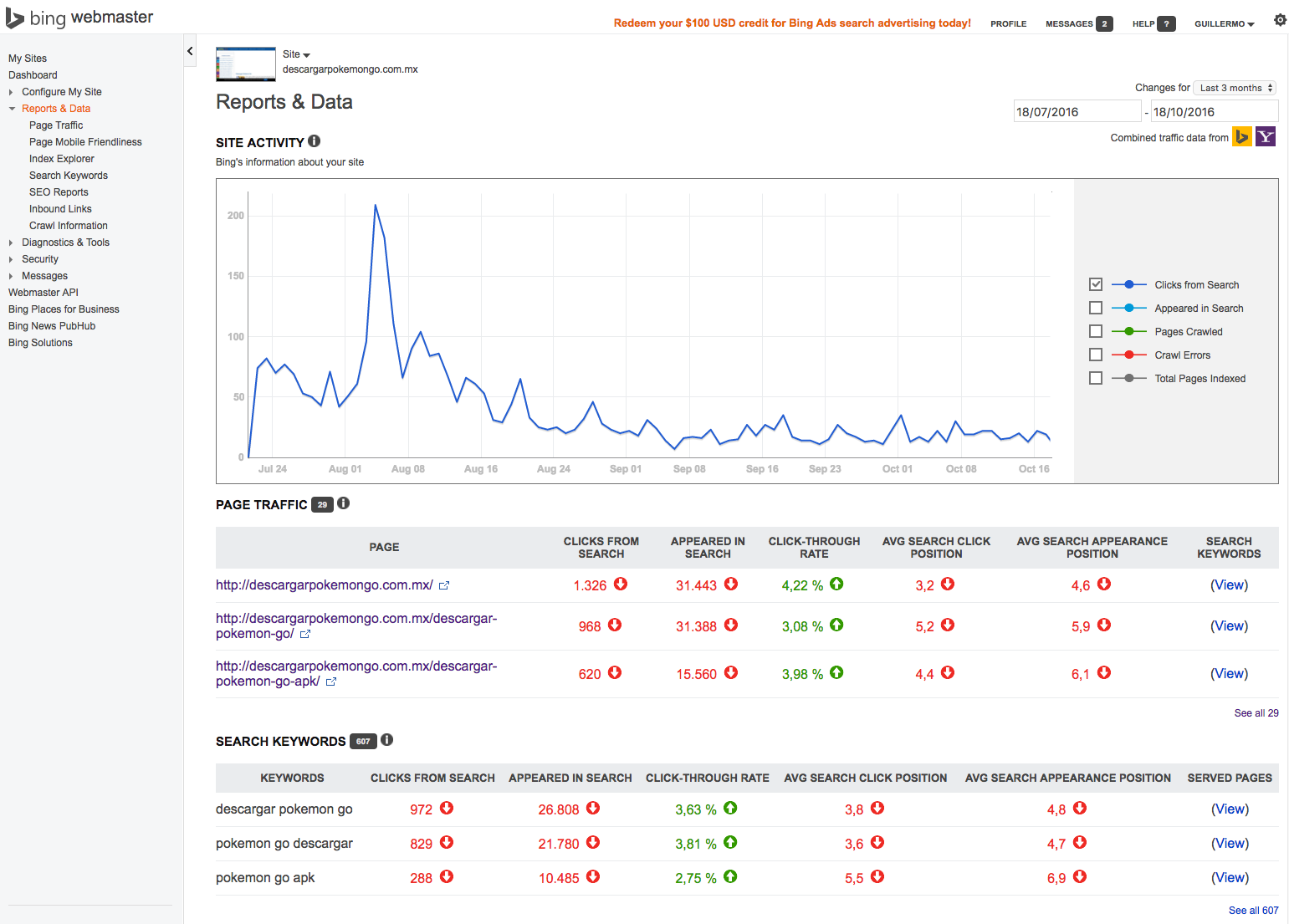Expand Configure My Site tree
The height and width of the screenshot is (924, 1289).
coord(11,92)
